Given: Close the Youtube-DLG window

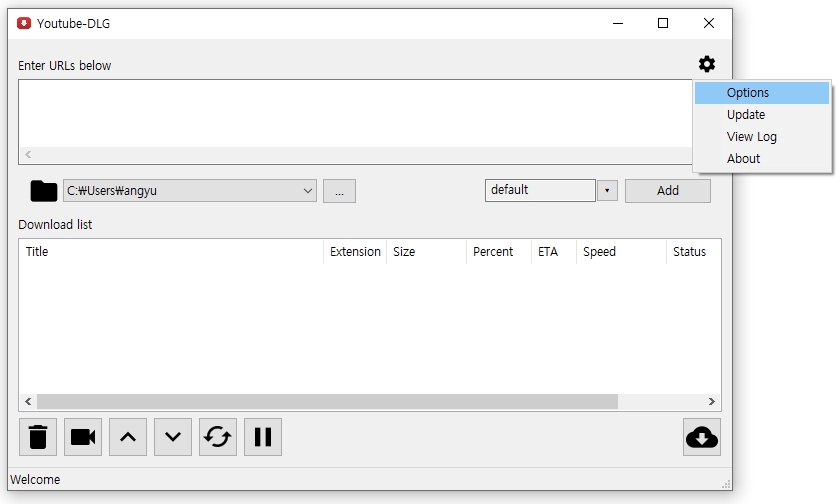Looking at the screenshot, I should pyautogui.click(x=708, y=23).
